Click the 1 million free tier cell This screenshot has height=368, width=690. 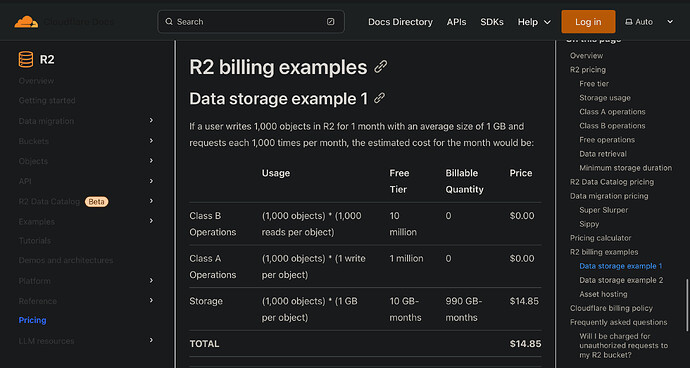point(407,258)
